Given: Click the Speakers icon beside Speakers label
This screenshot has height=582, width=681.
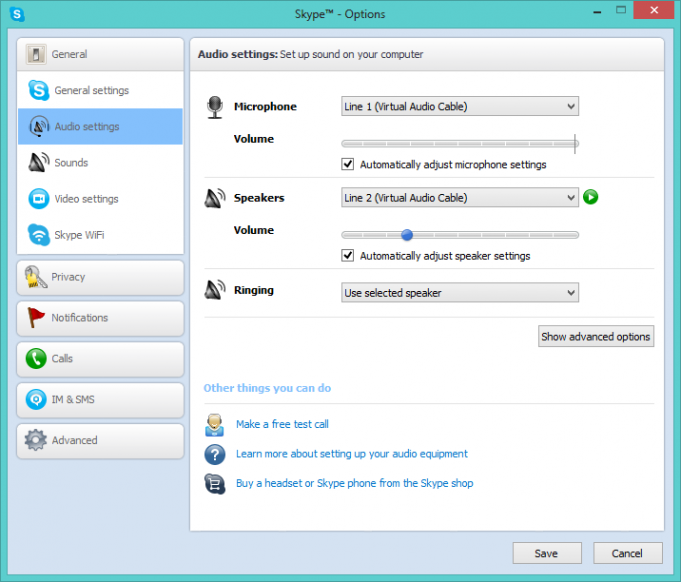Looking at the screenshot, I should pos(215,198).
